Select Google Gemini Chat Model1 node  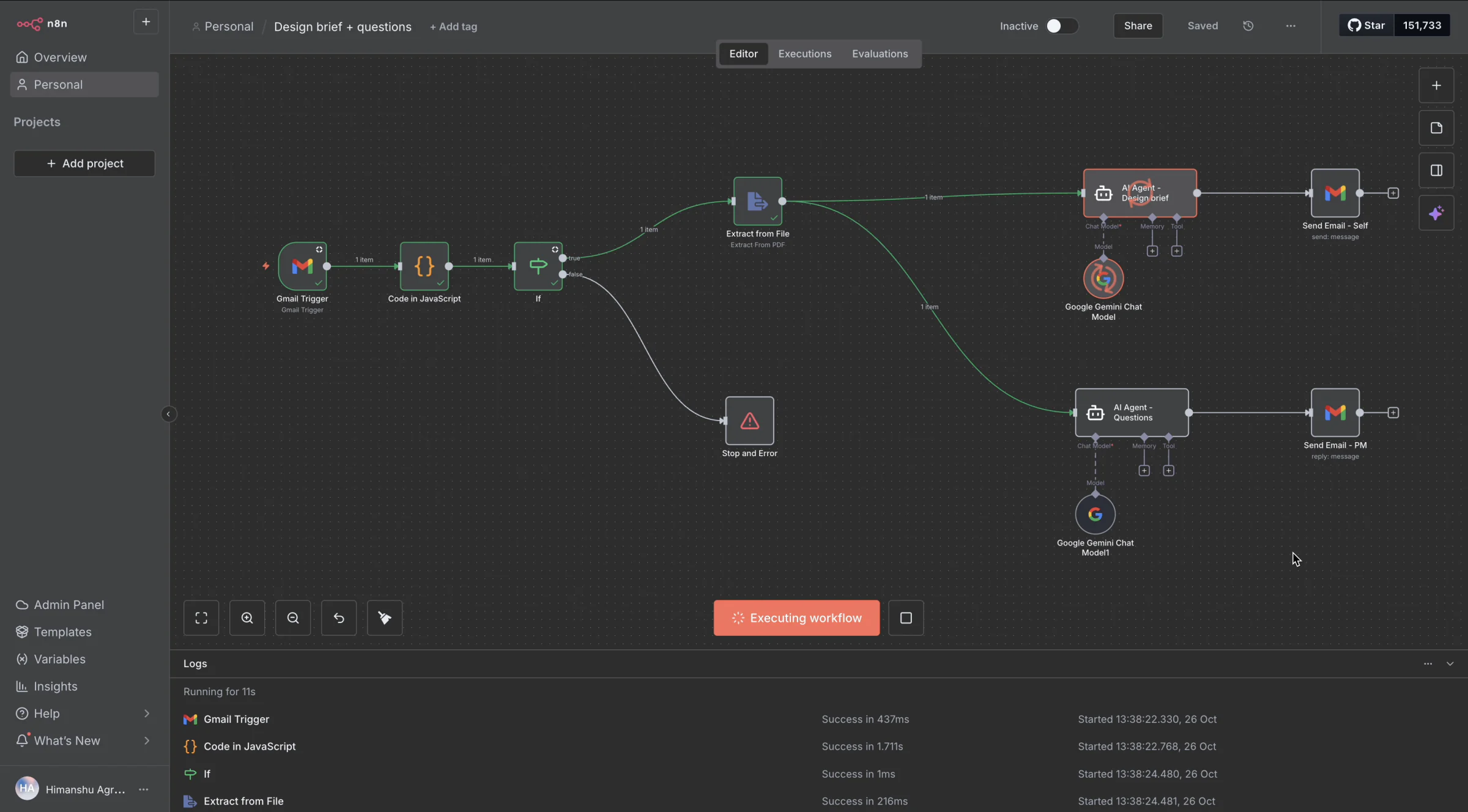click(x=1095, y=514)
